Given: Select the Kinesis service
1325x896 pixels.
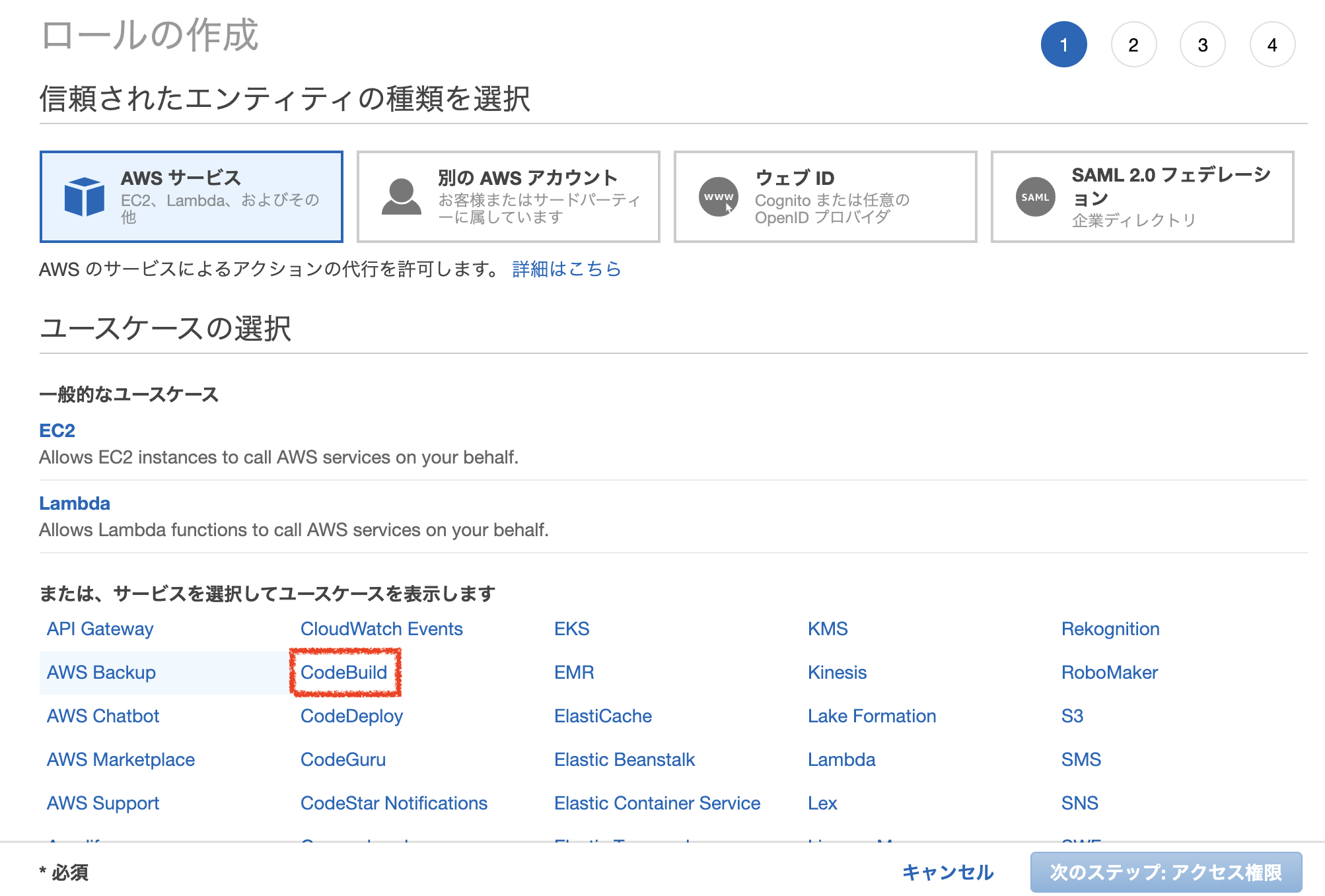Looking at the screenshot, I should click(838, 672).
